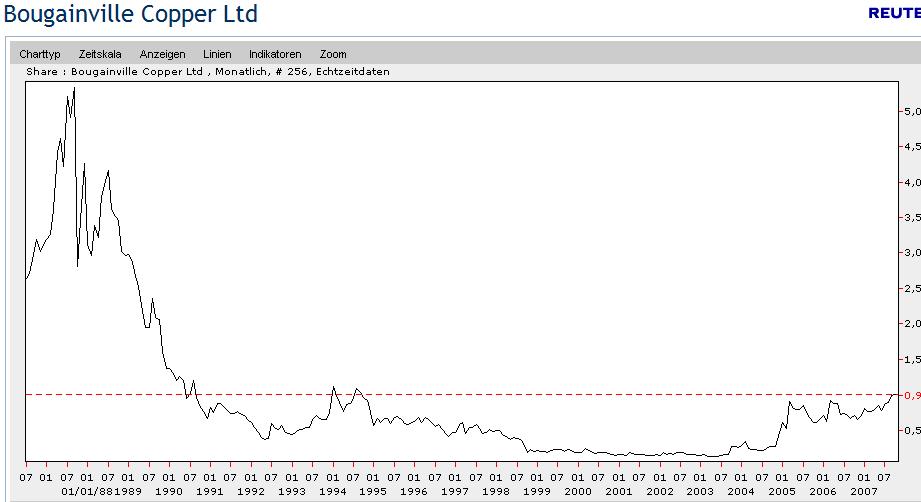This screenshot has width=921, height=502.
Task: Open the Indikatoren menu
Action: 275,54
